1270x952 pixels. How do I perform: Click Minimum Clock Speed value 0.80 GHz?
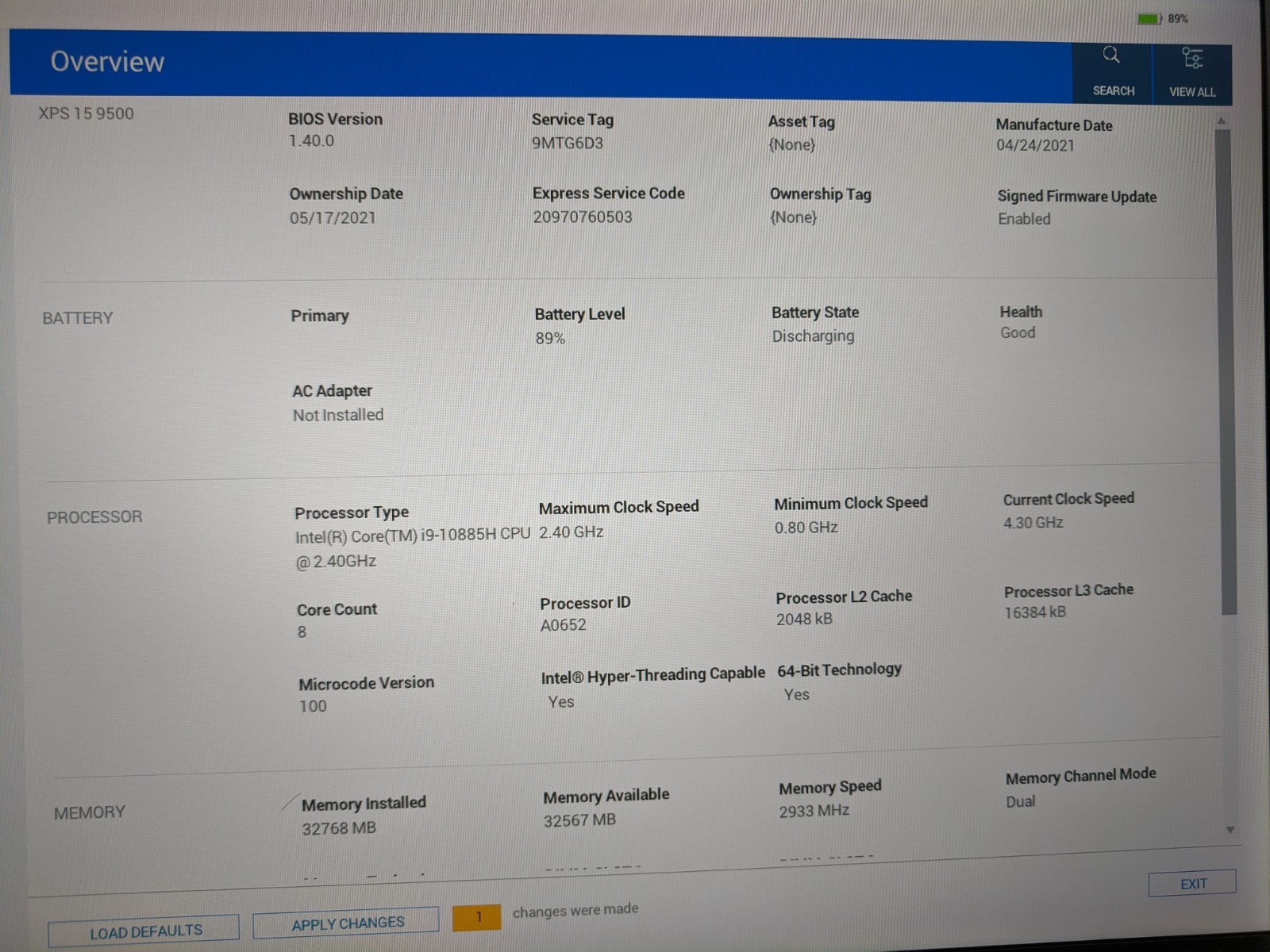(806, 528)
